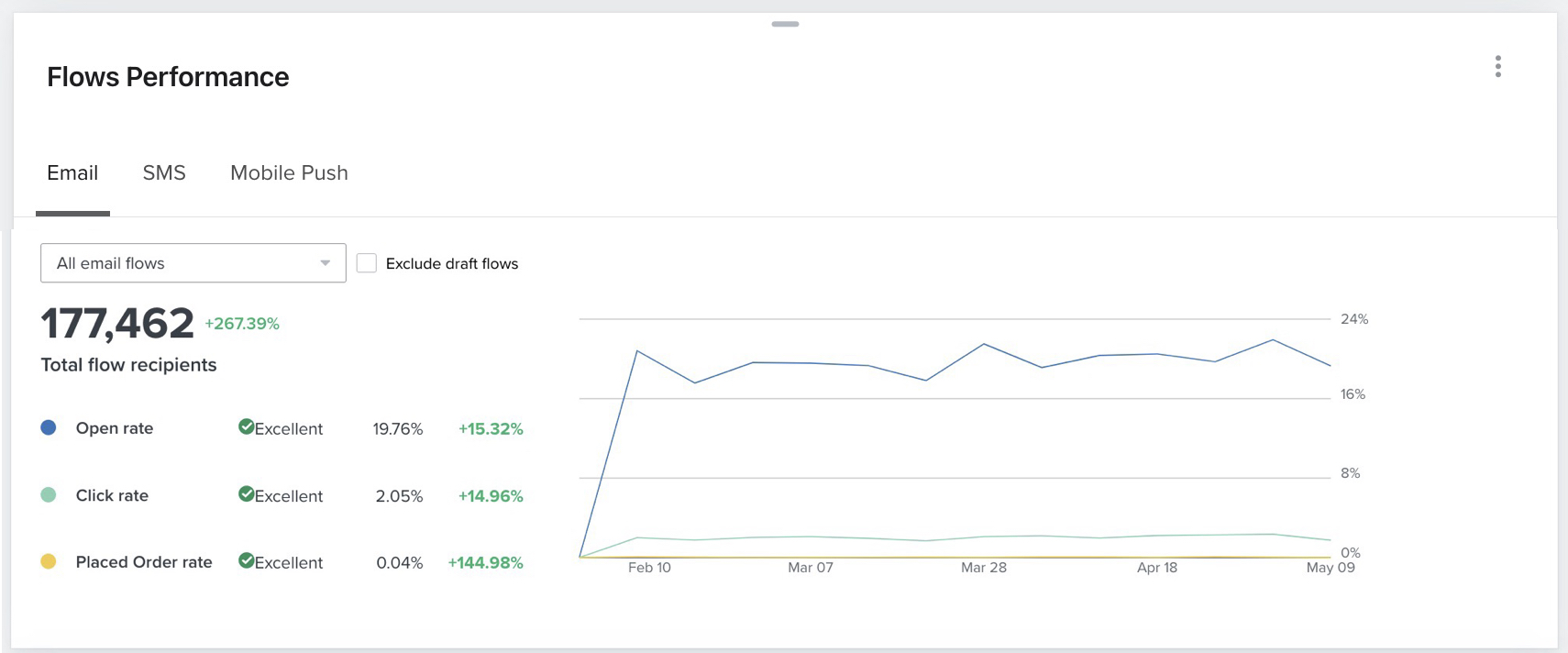
Task: Click the dropdown arrow for email flows
Action: click(325, 263)
